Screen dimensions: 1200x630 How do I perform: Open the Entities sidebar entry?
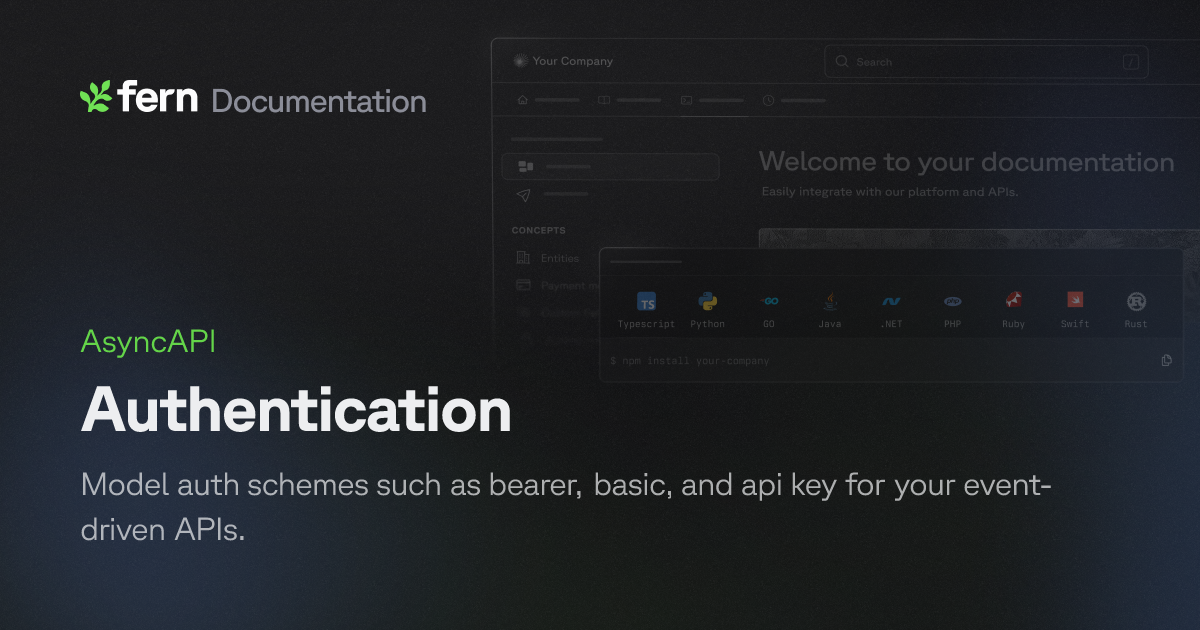click(x=559, y=258)
